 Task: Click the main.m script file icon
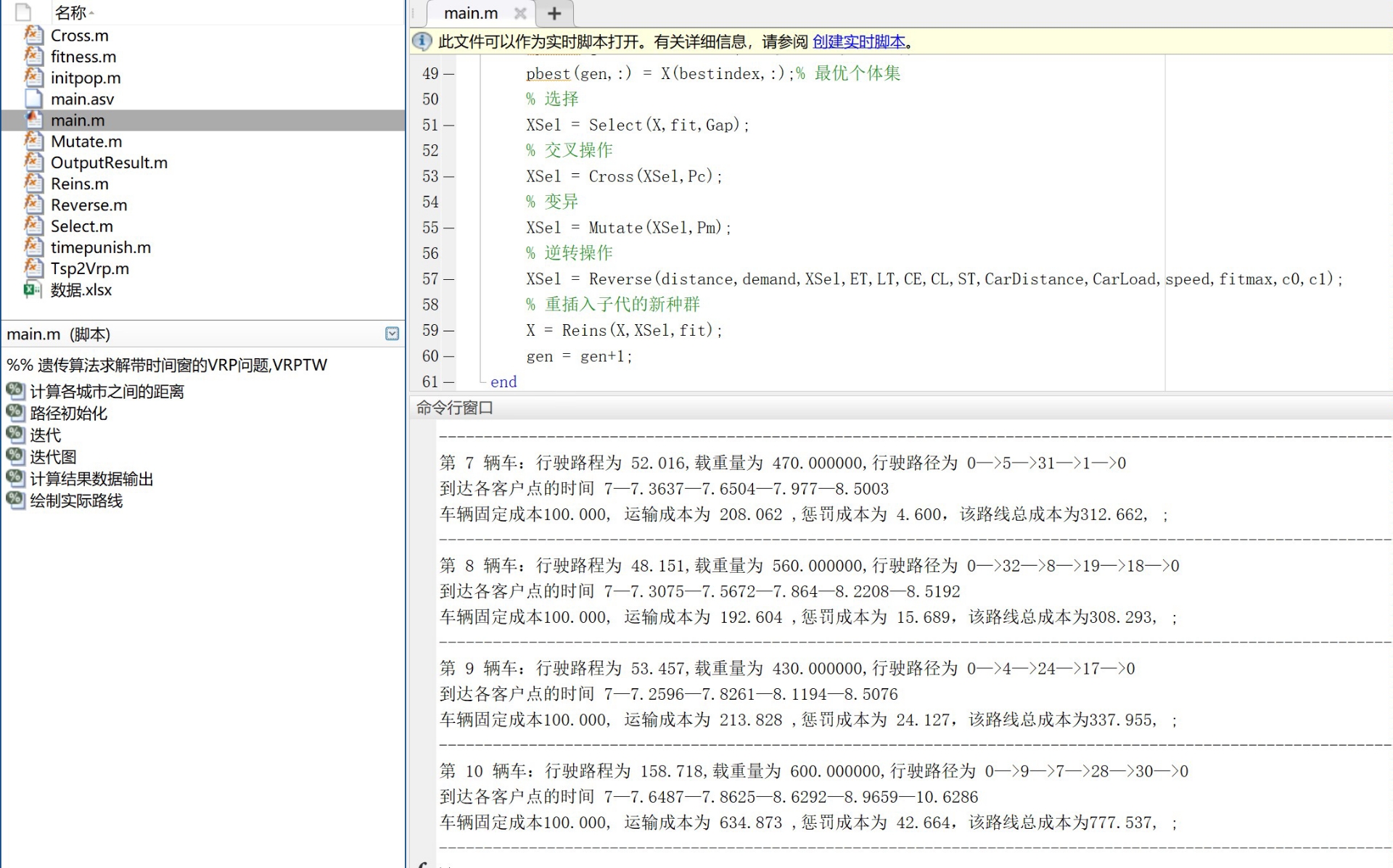coord(33,120)
